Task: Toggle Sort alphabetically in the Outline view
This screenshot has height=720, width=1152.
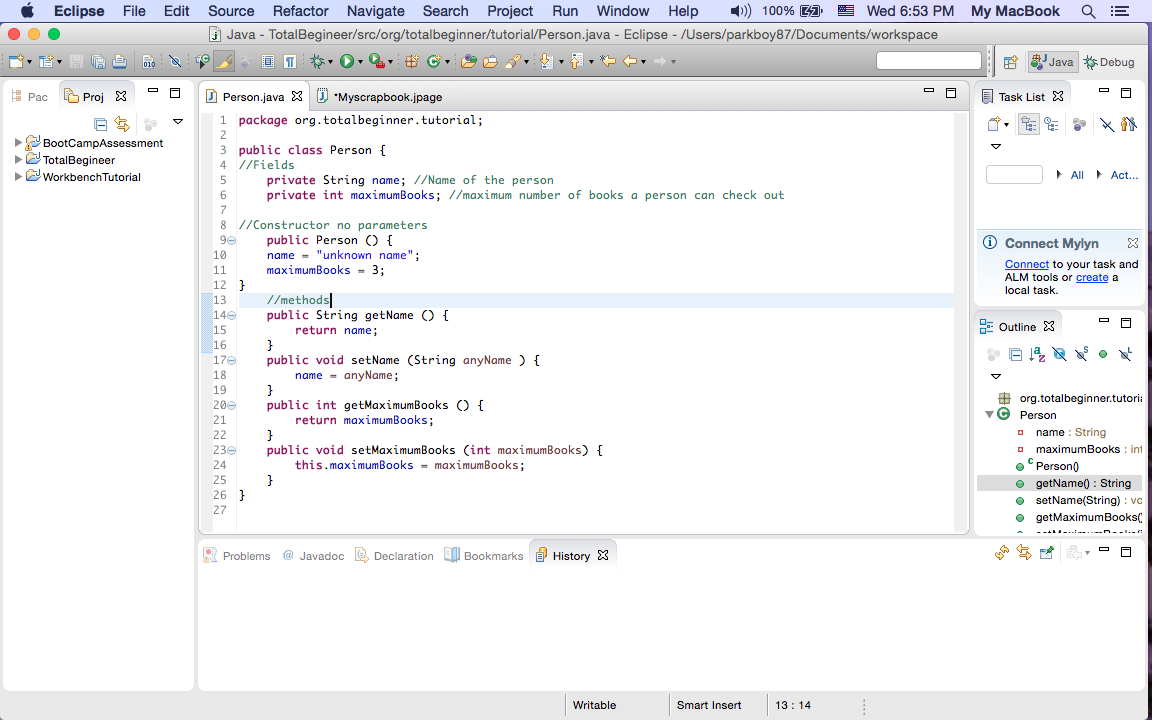Action: tap(1037, 355)
